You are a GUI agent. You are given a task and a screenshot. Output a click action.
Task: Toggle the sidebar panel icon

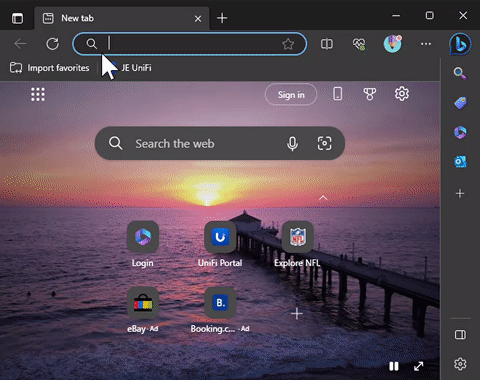pyautogui.click(x=460, y=334)
